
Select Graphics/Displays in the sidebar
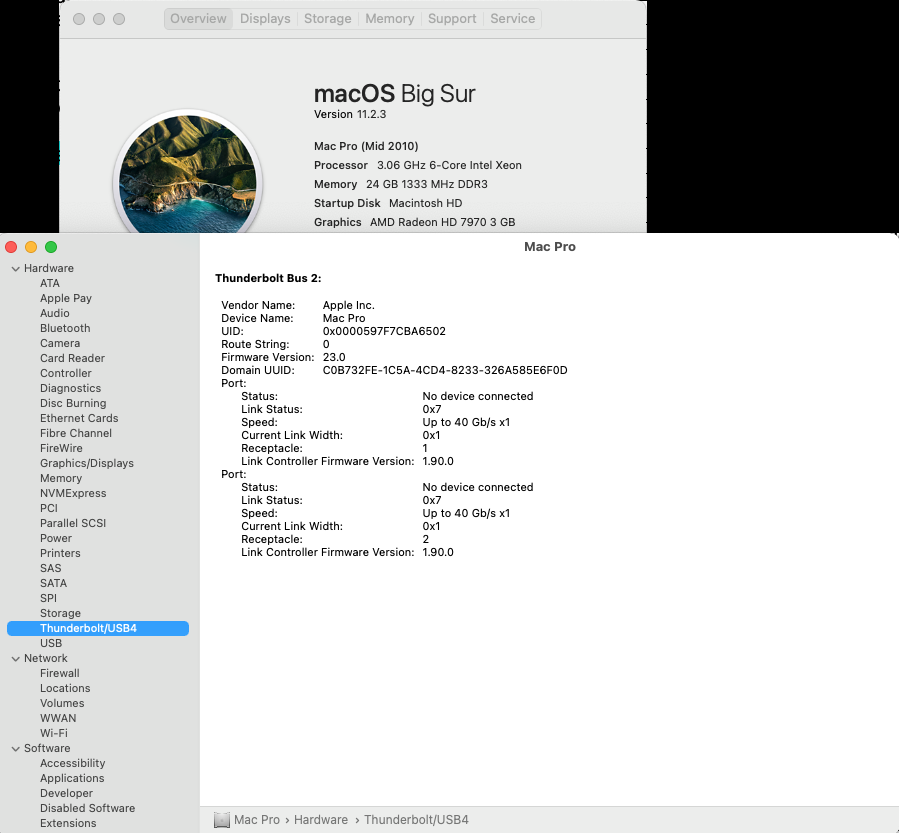87,463
